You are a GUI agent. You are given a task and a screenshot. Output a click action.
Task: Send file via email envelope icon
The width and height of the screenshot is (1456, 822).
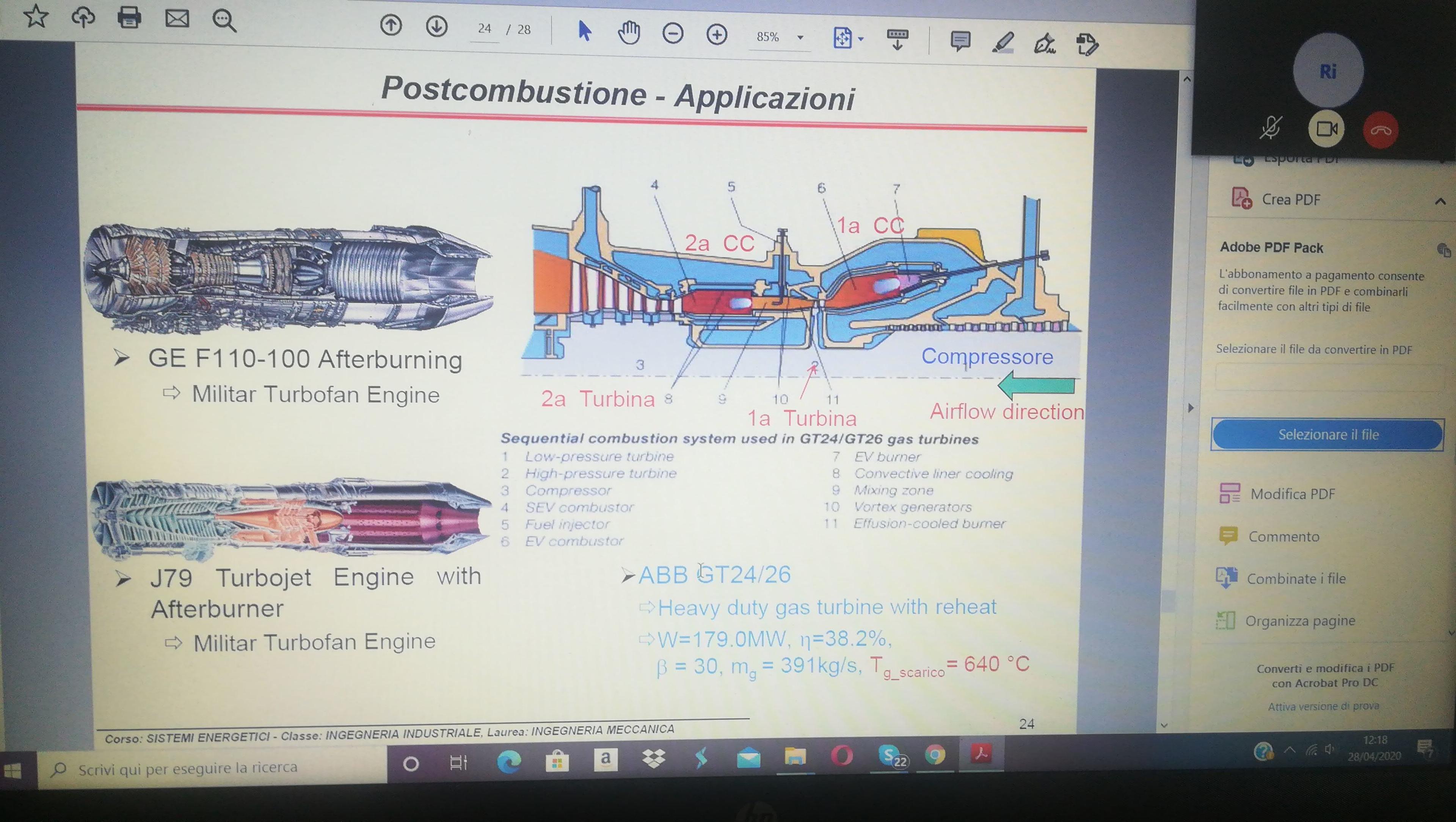point(177,19)
